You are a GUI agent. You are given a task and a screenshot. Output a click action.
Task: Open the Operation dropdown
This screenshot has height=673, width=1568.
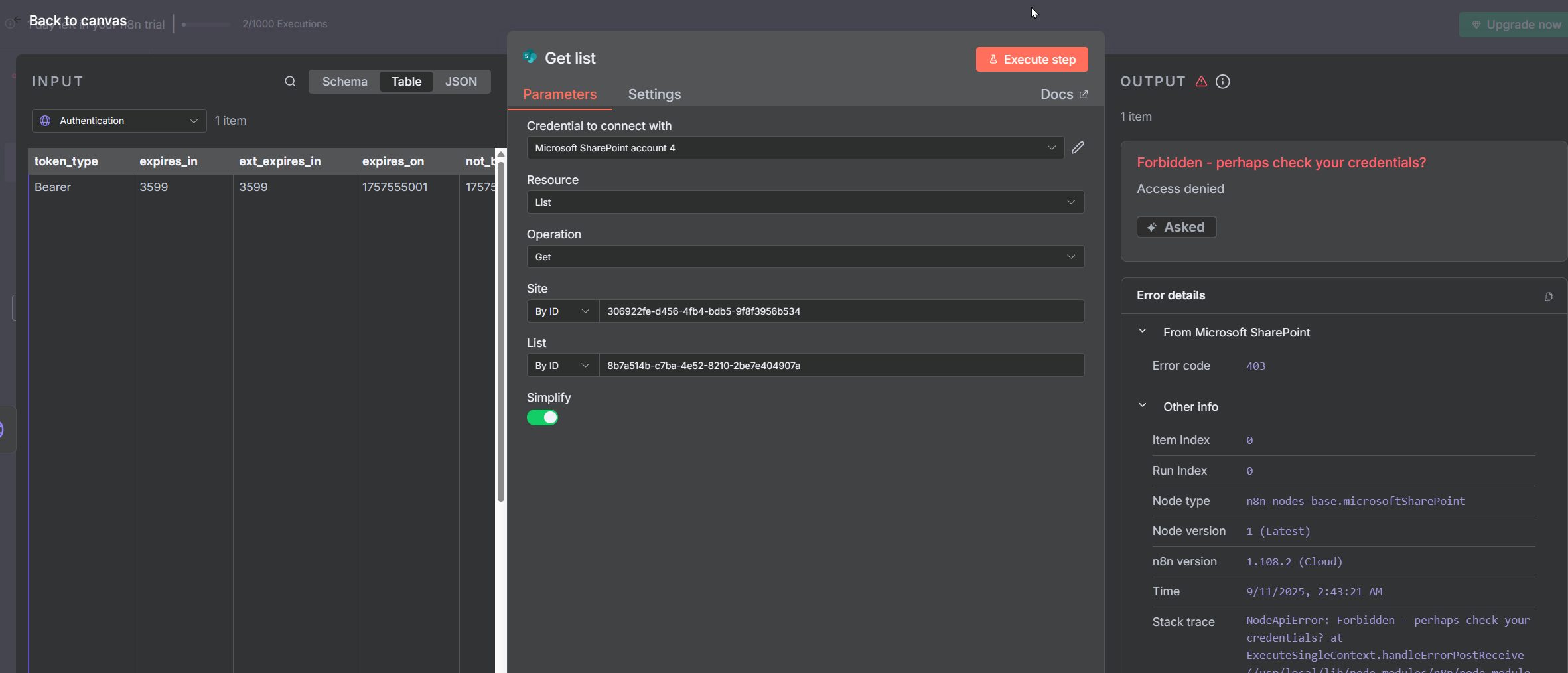pos(805,257)
